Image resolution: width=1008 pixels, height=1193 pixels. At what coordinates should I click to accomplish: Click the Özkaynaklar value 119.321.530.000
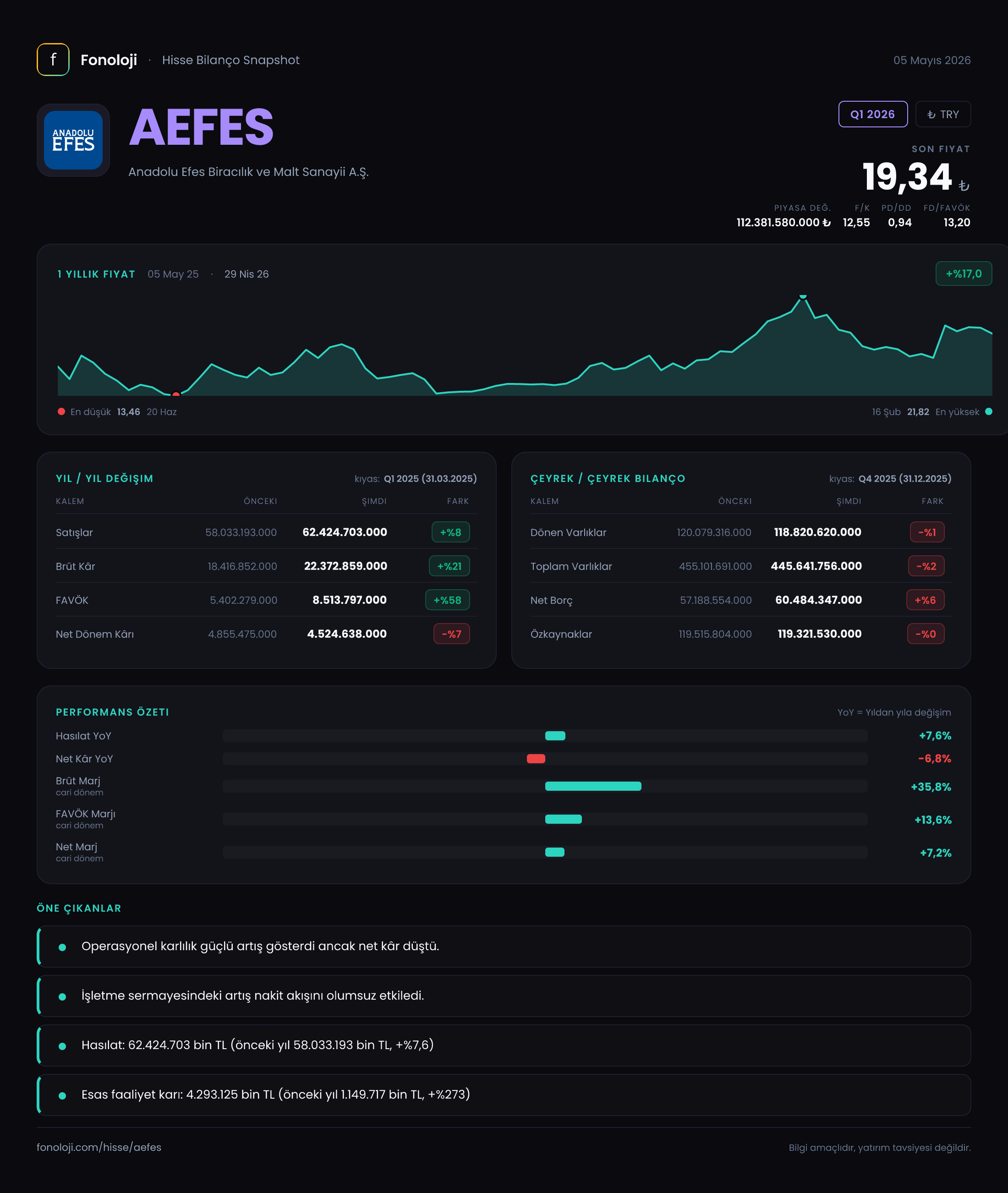[x=819, y=634]
